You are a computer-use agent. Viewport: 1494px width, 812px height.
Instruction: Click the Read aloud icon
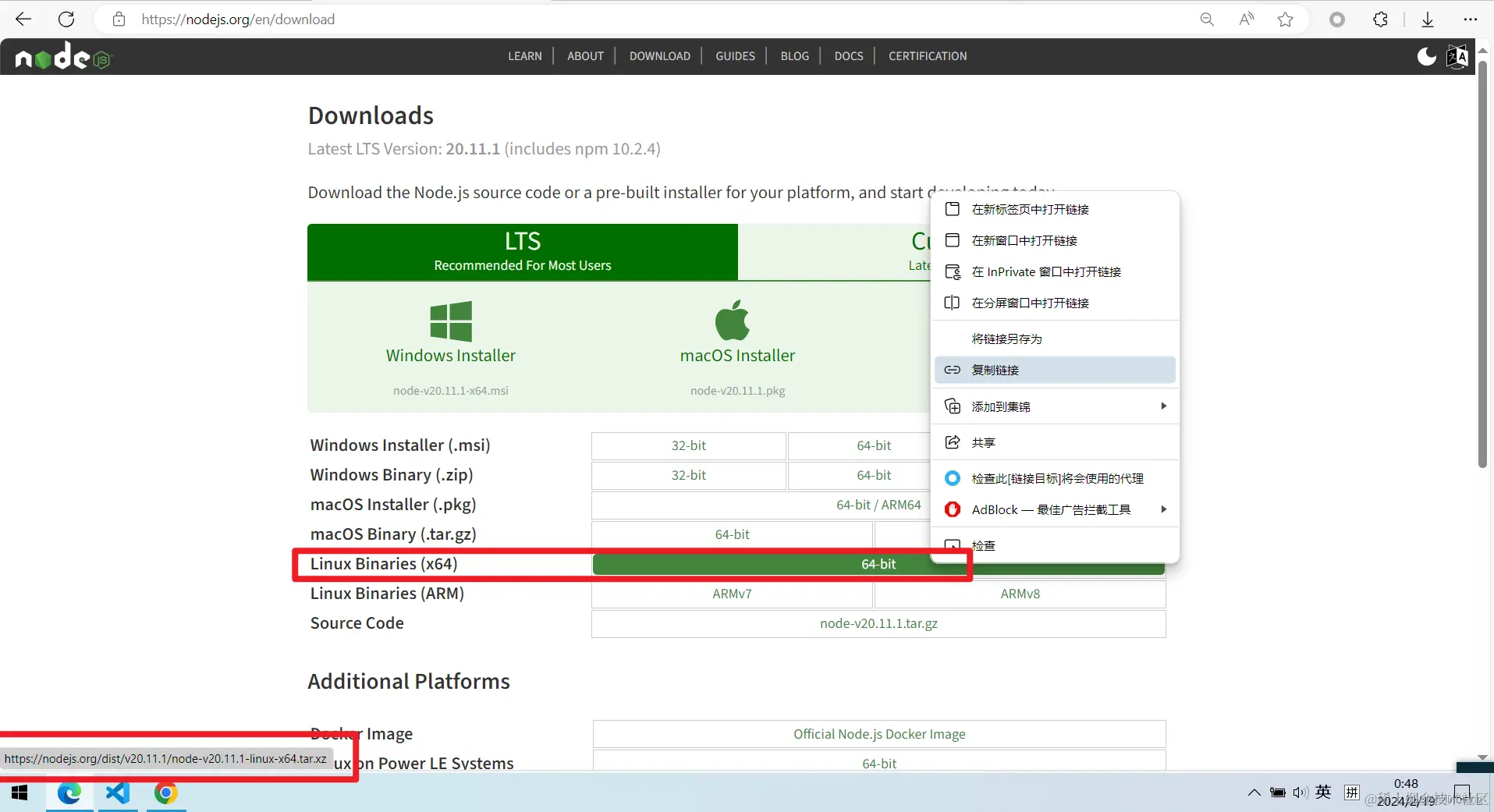click(1247, 20)
